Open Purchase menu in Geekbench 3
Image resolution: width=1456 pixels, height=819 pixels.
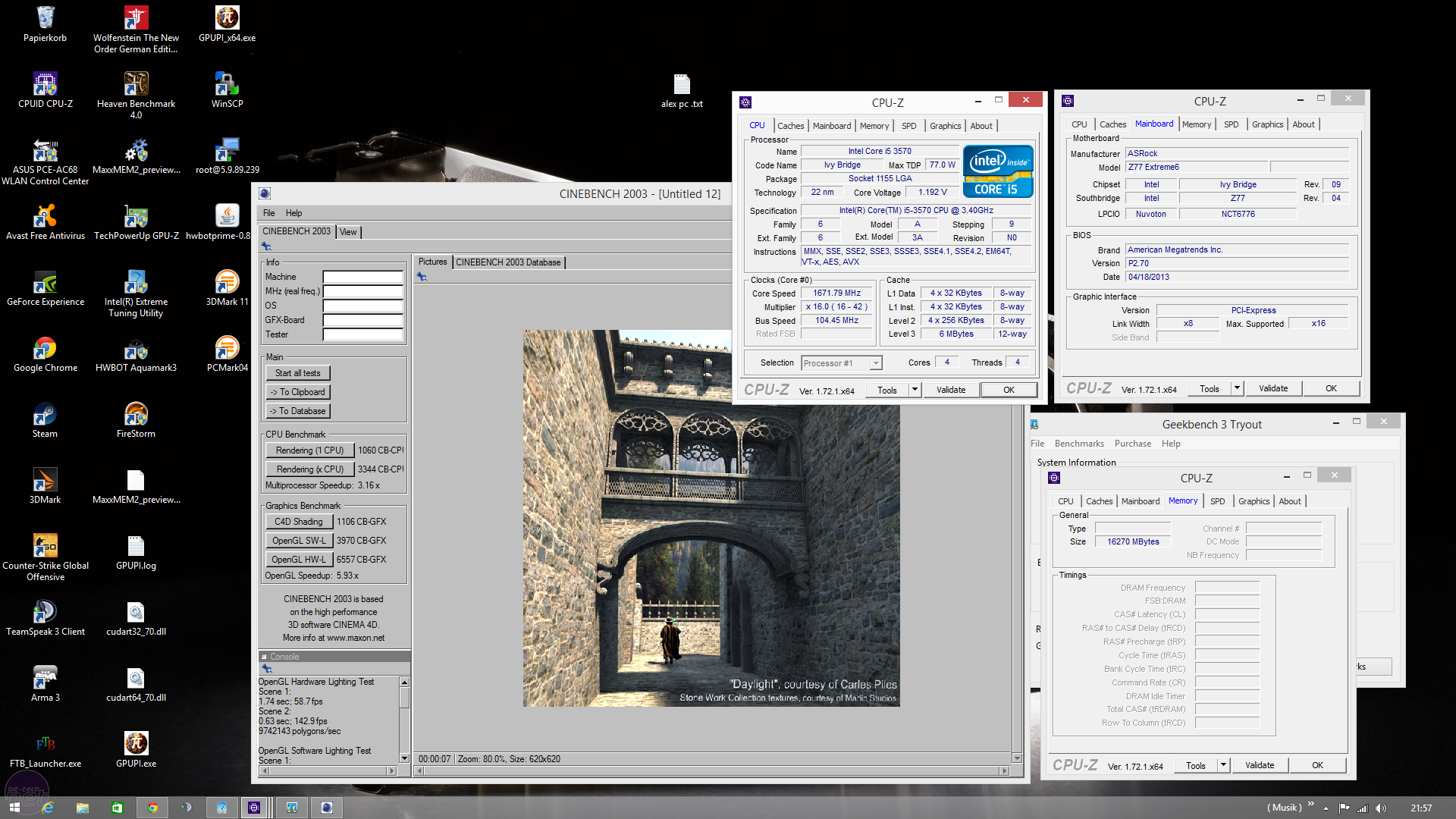click(1133, 444)
